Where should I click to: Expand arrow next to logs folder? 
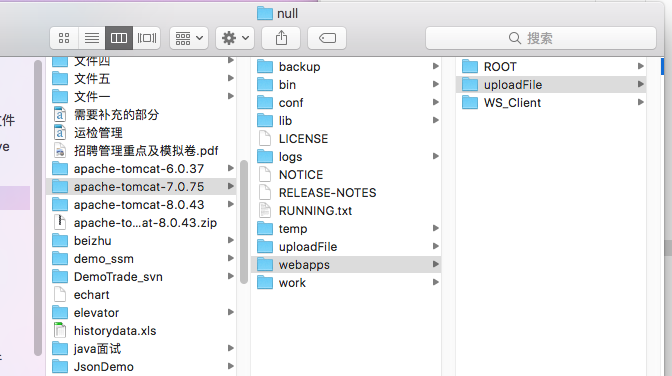(435, 156)
